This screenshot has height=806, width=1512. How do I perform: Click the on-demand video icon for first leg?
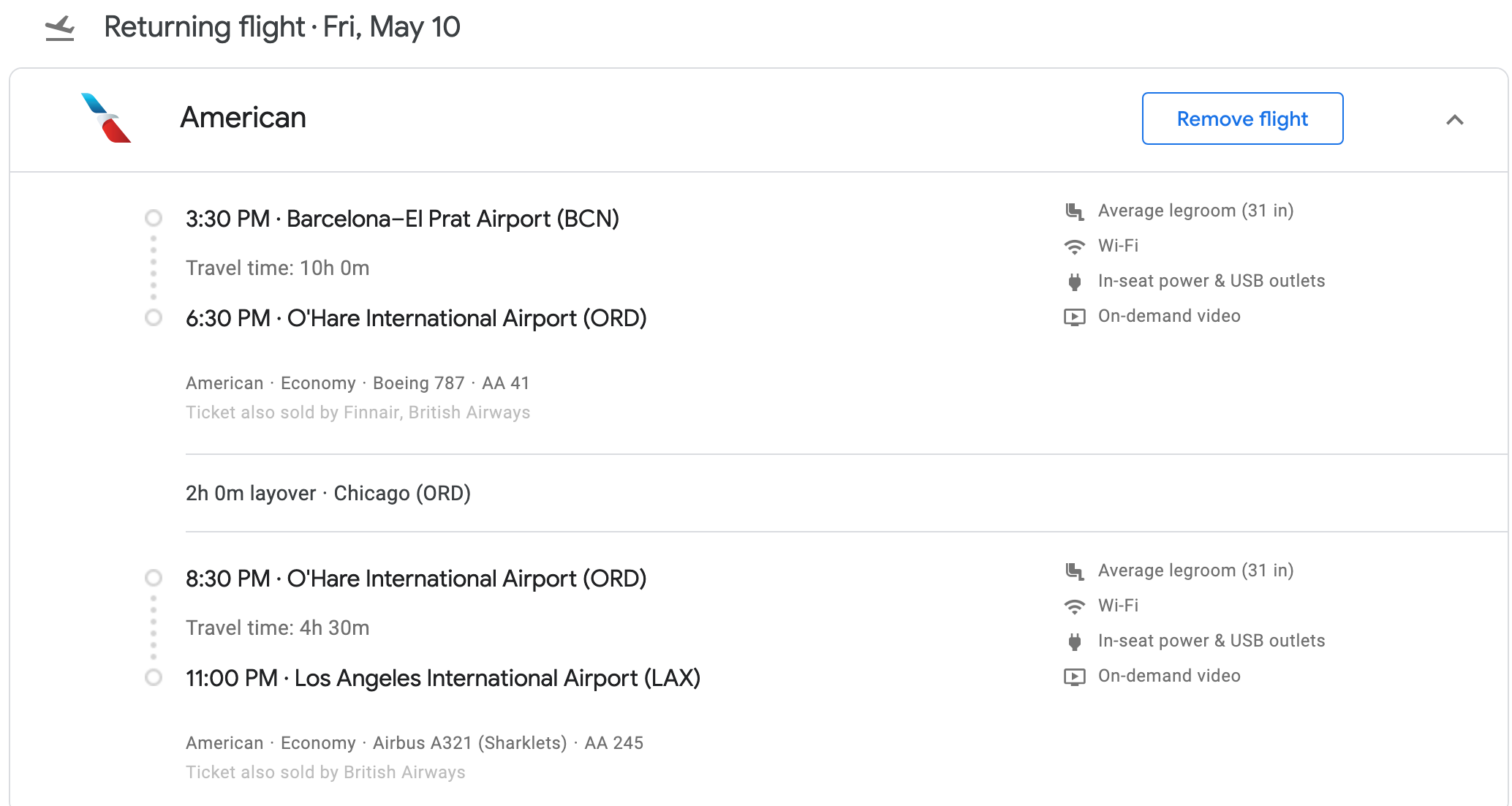point(1074,317)
